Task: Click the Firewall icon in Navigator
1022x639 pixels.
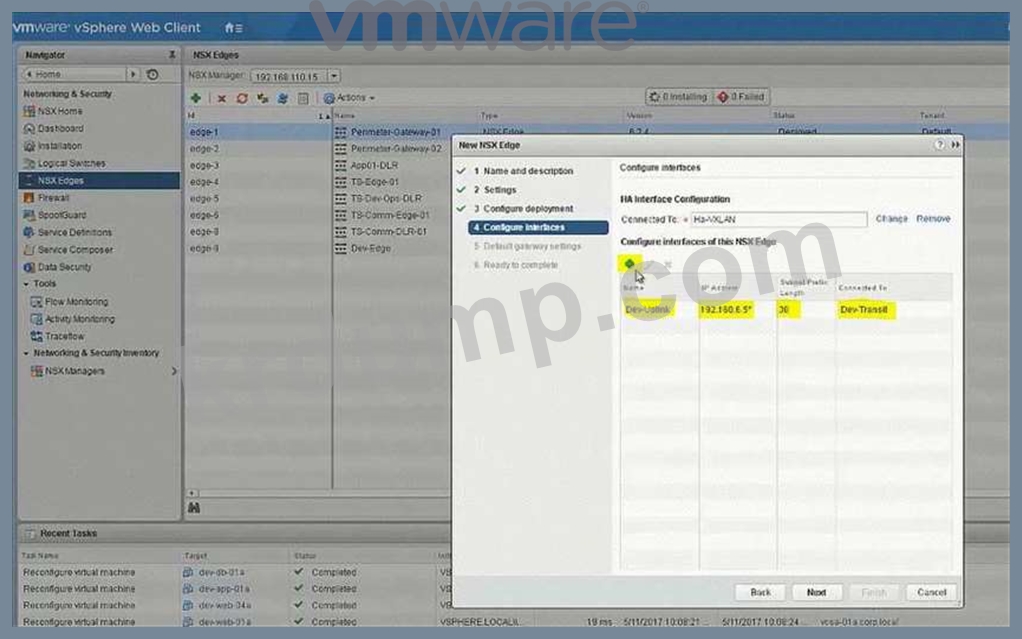Action: [29, 198]
